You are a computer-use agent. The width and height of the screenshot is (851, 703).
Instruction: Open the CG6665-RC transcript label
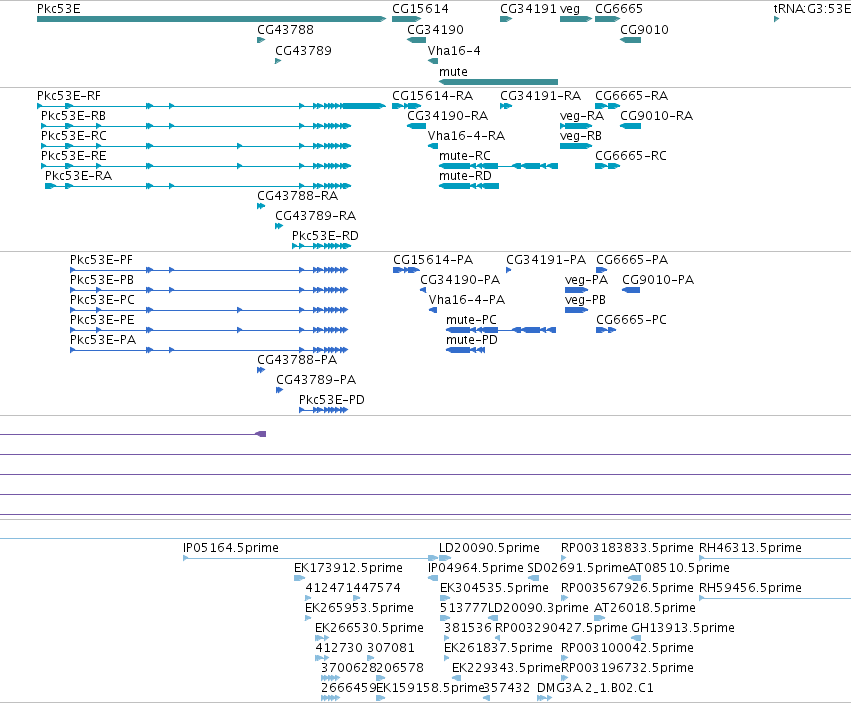631,156
